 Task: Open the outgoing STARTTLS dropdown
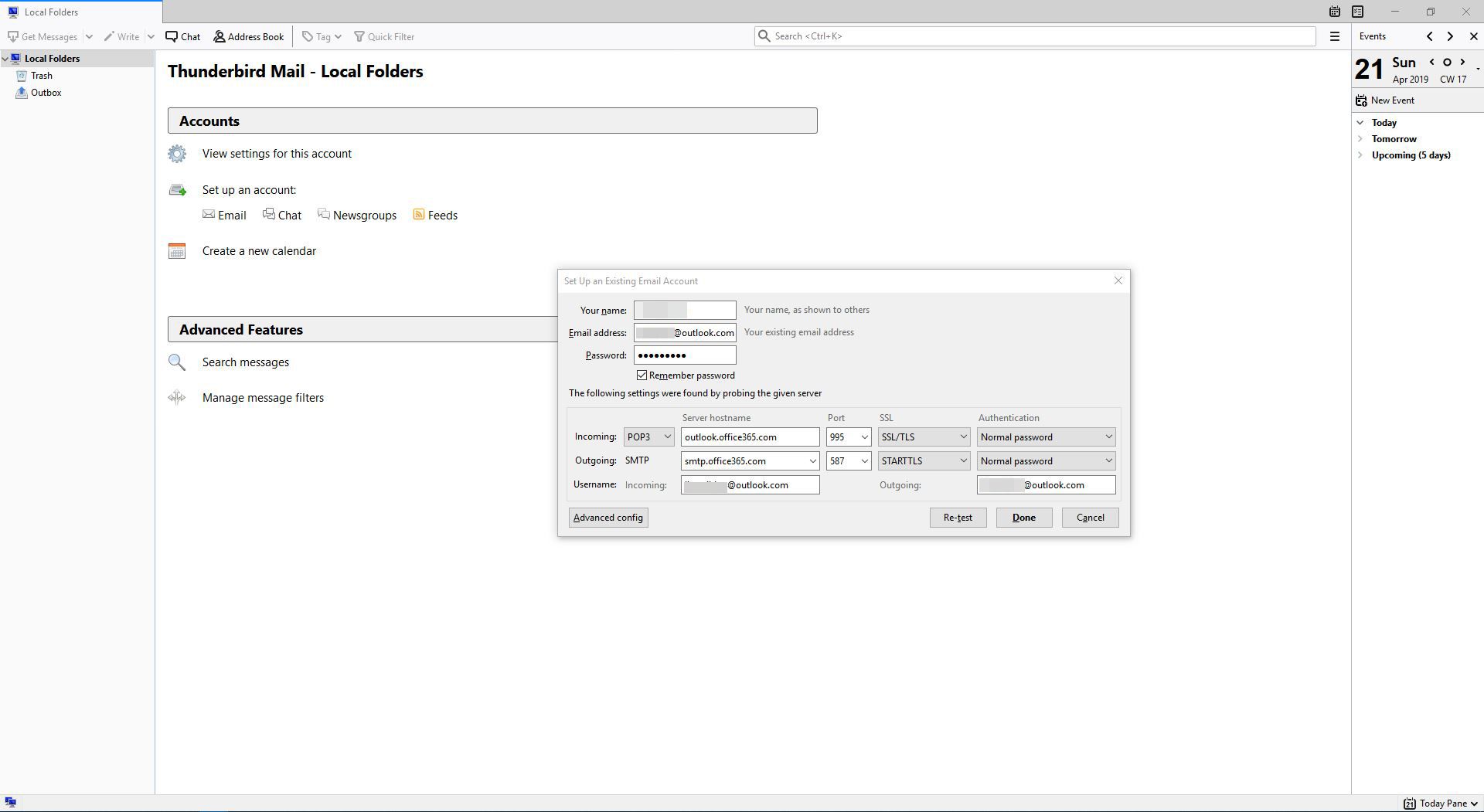[x=924, y=461]
